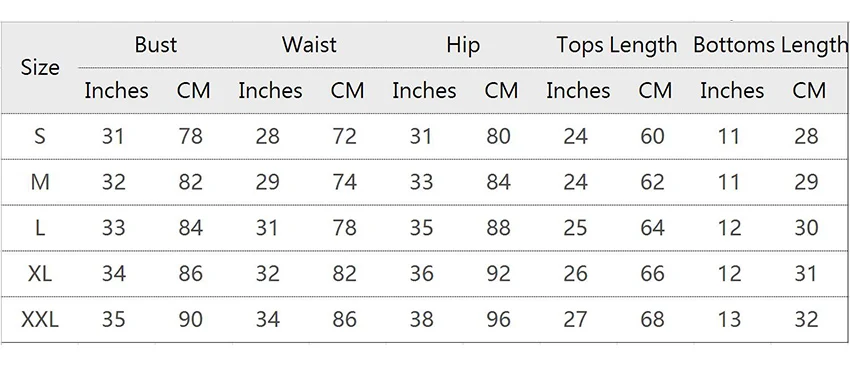Select XL tops length value 66
The height and width of the screenshot is (373, 850).
pos(652,274)
